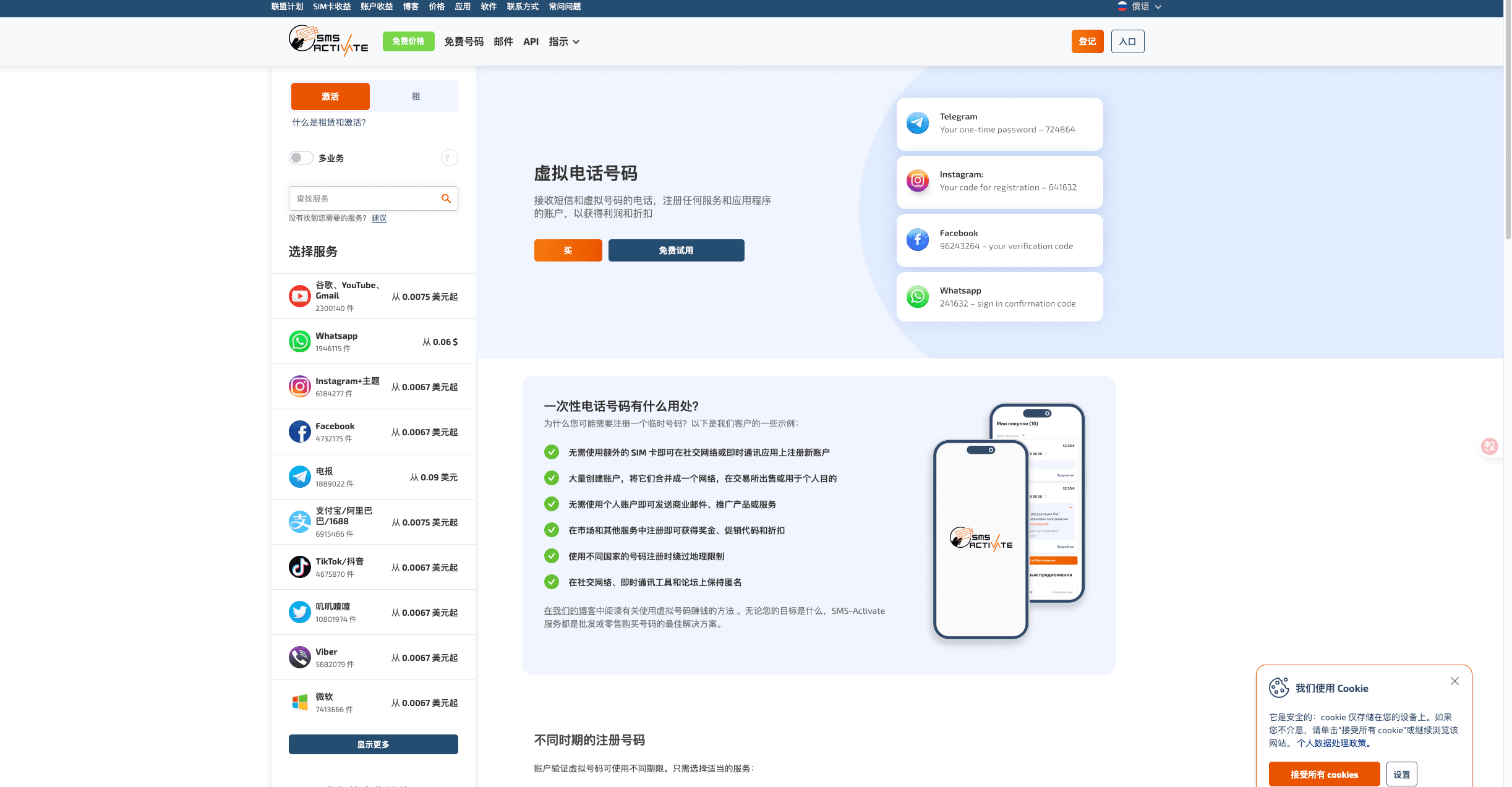Accept all cookies with 接受所有 cookies
This screenshot has height=787, width=1512.
(1324, 774)
